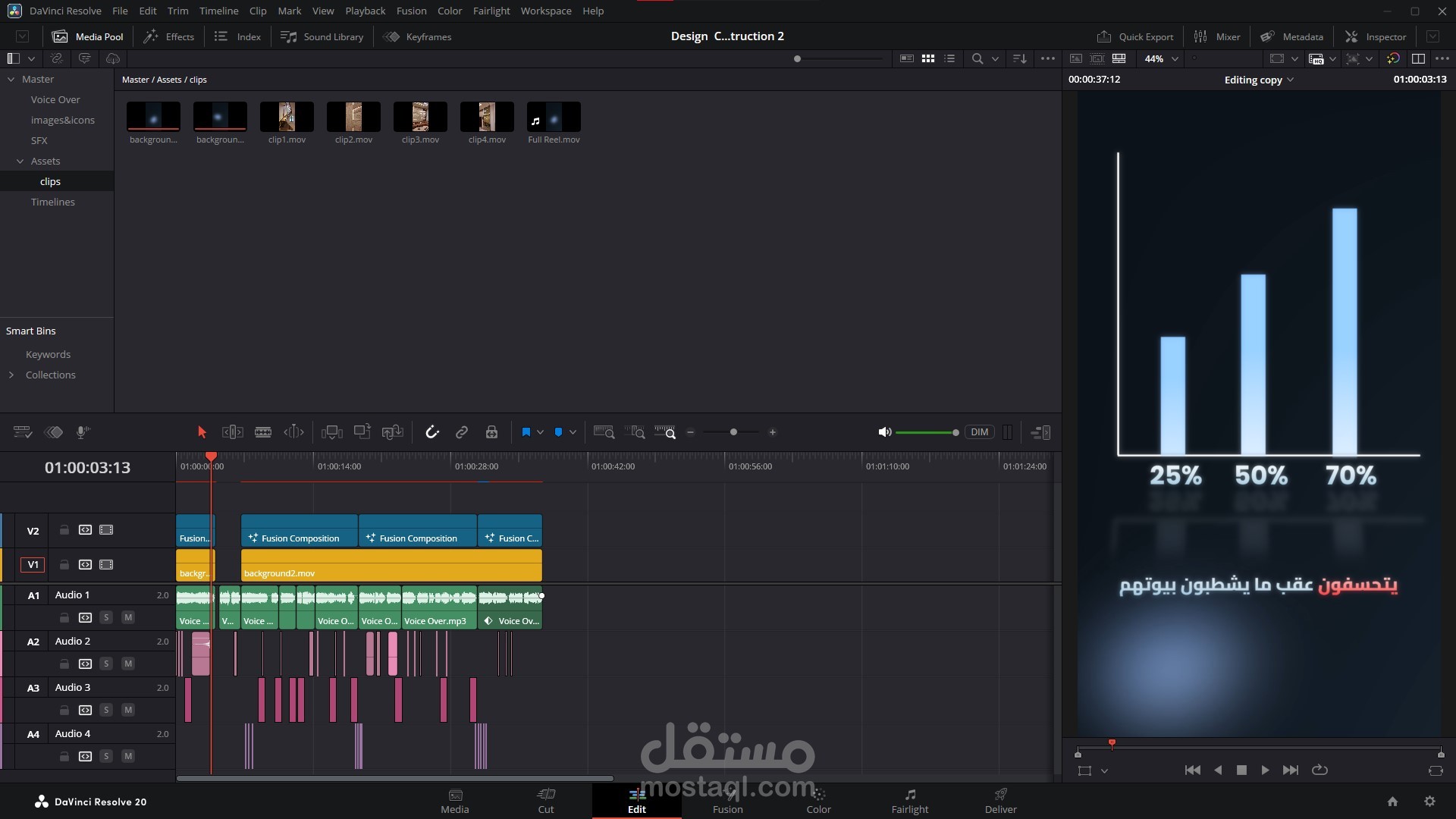1456x819 pixels.
Task: Select the clip3.mov thumbnail
Action: coord(420,118)
